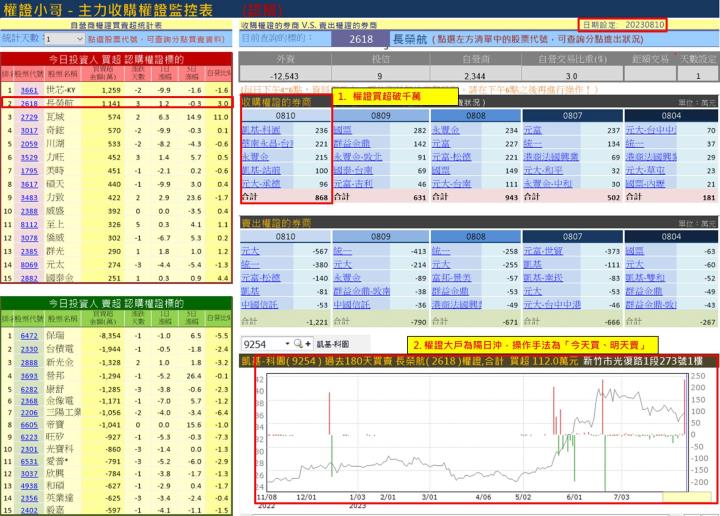
Task: Open stock code 2402 毅嘉 link
Action: tap(29, 510)
